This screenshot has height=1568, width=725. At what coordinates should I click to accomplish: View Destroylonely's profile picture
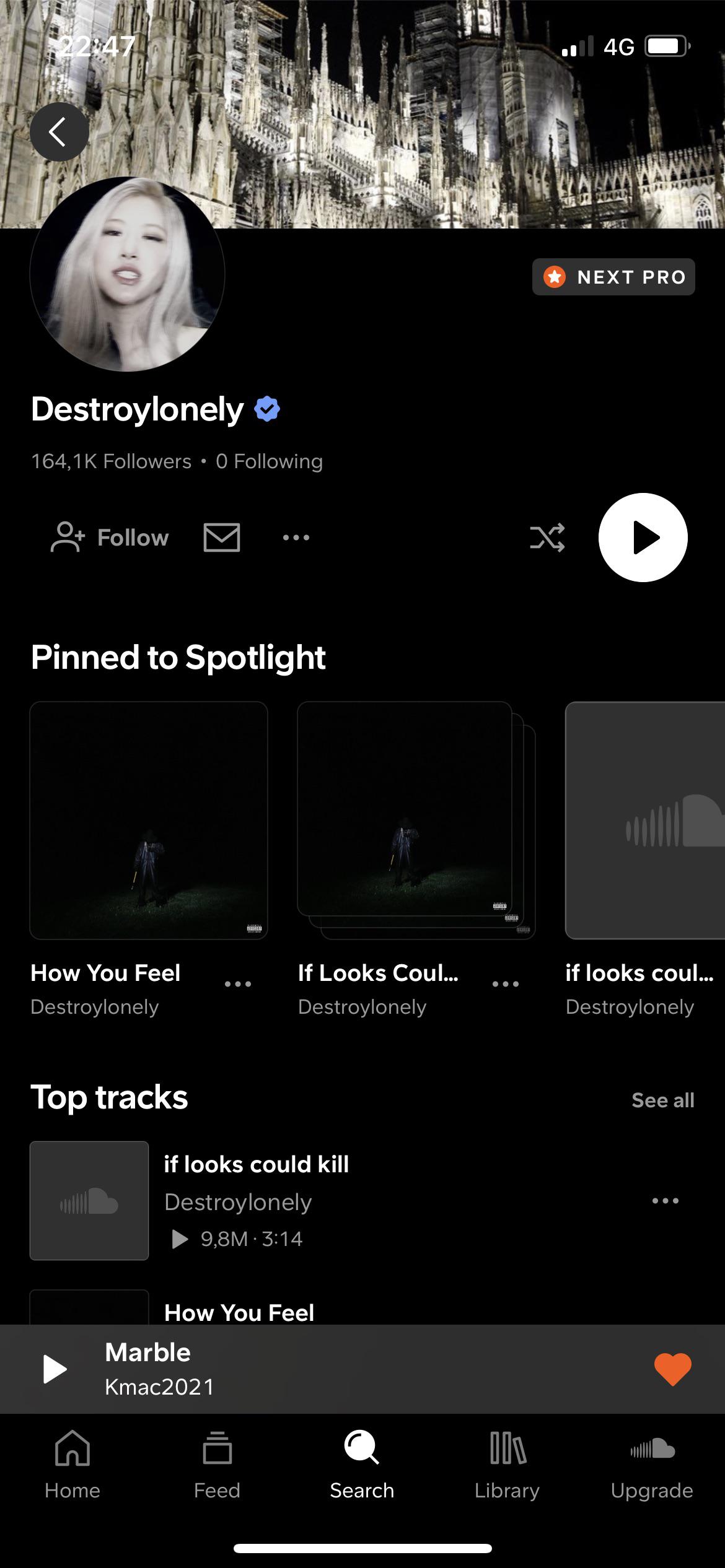pyautogui.click(x=128, y=274)
